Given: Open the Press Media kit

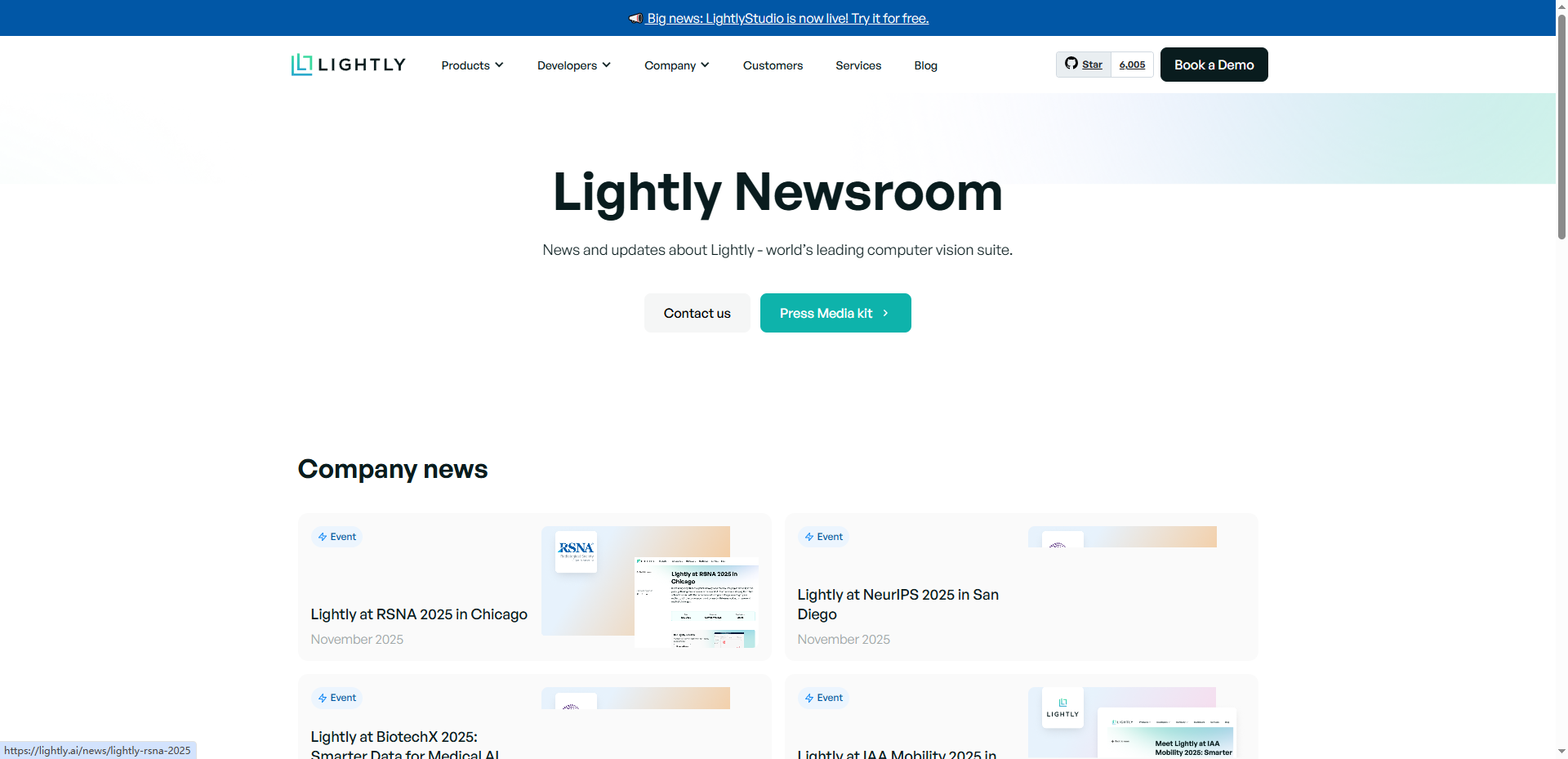Looking at the screenshot, I should pyautogui.click(x=835, y=313).
